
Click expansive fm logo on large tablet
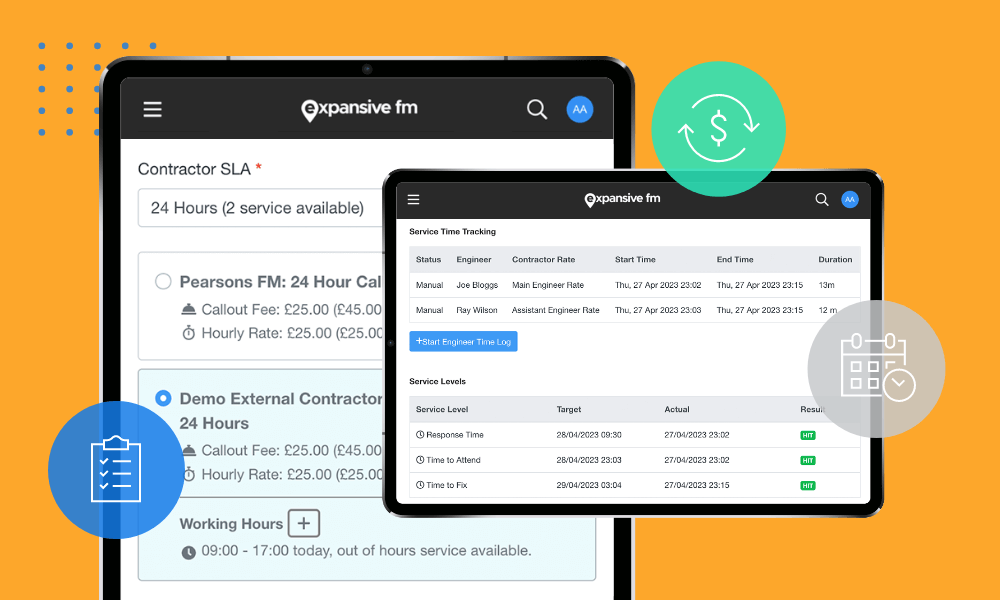tap(359, 109)
